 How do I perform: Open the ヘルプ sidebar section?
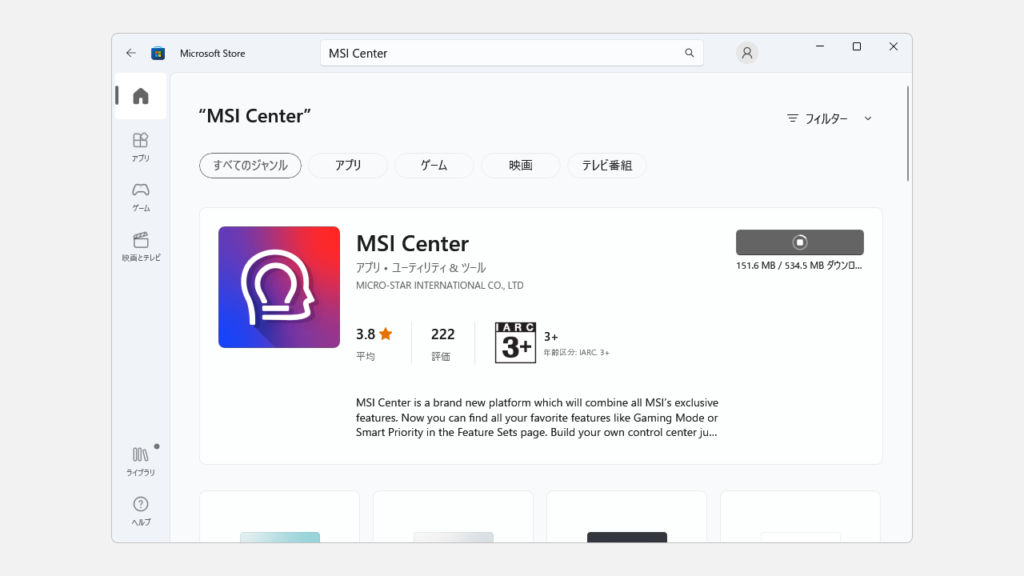click(x=140, y=511)
